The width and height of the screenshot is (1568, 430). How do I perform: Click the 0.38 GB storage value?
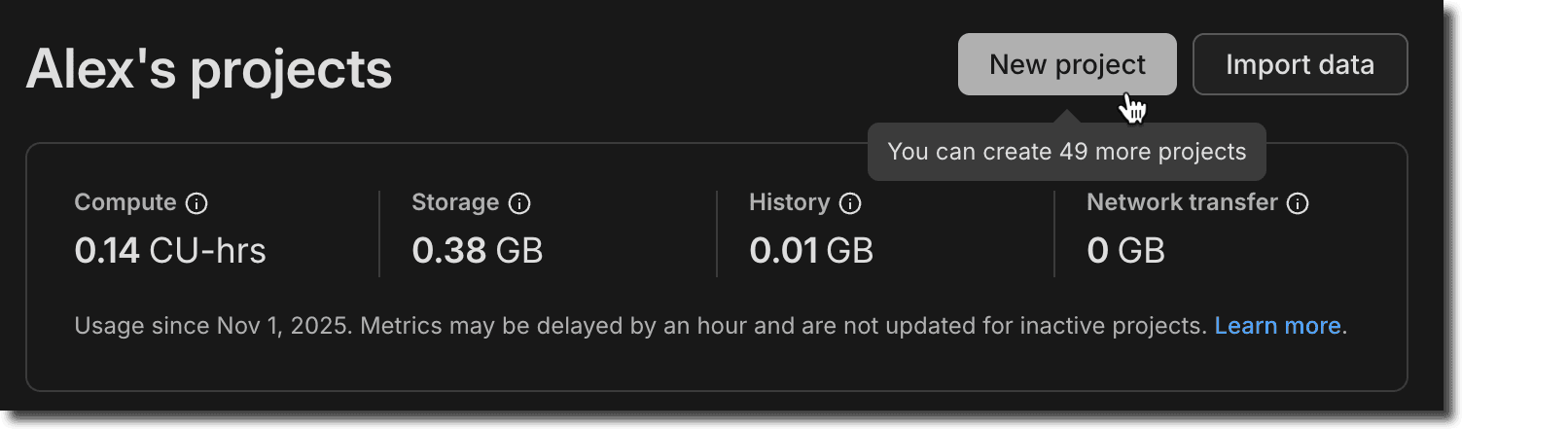click(477, 251)
